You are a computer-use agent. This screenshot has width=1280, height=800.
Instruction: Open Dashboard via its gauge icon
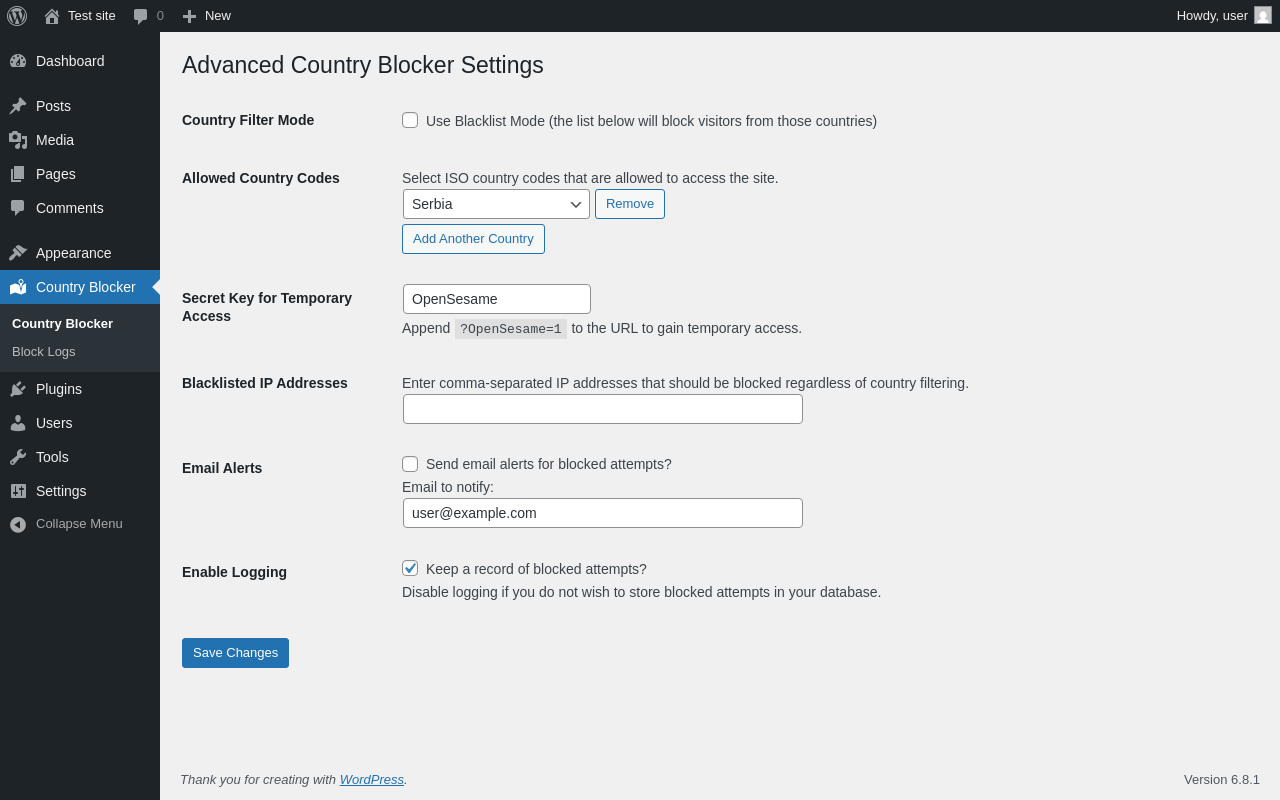pyautogui.click(x=18, y=61)
